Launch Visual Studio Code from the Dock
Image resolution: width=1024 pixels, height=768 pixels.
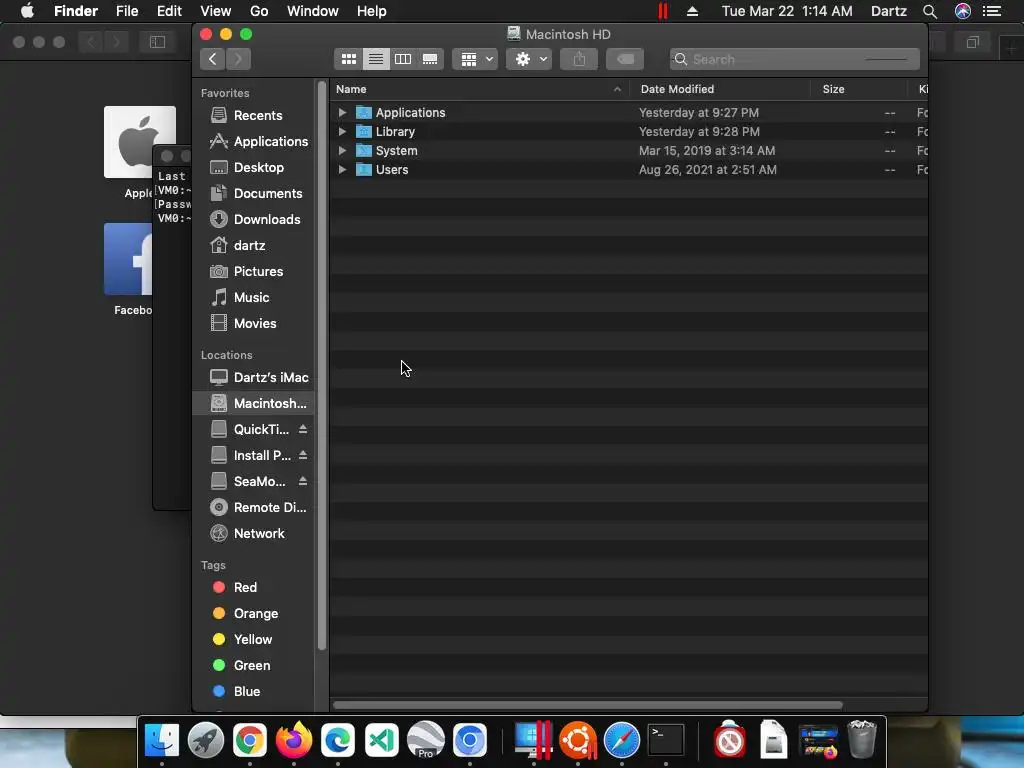[382, 740]
